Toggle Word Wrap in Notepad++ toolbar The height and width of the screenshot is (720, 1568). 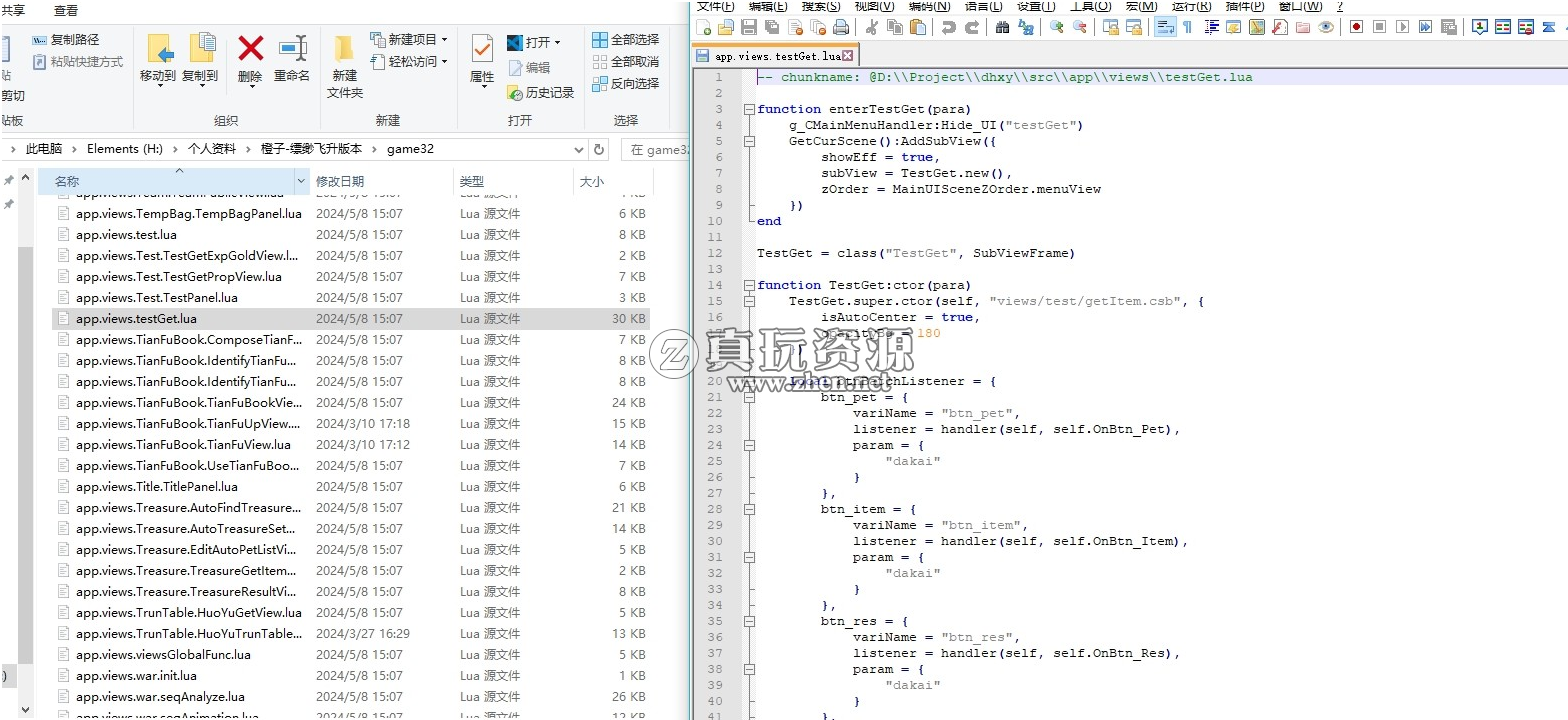pos(1165,27)
